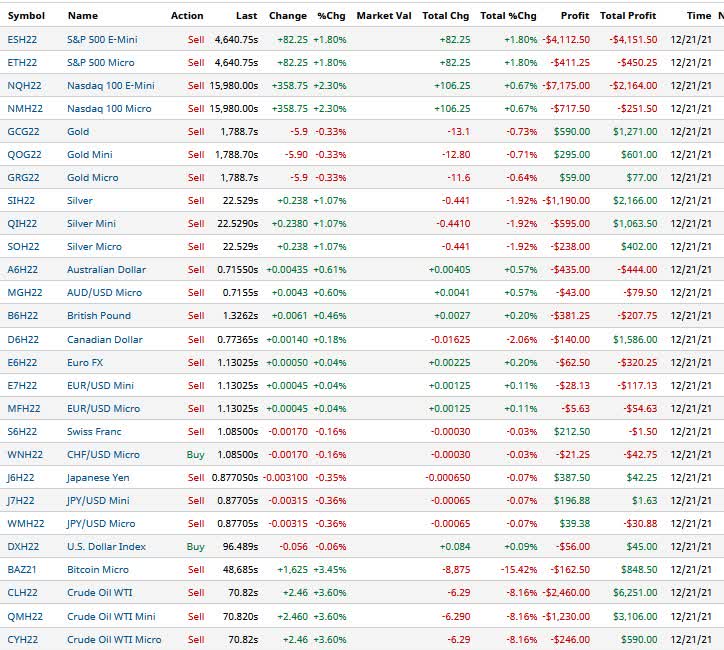Open the B6H22 symbol link

pos(23,316)
